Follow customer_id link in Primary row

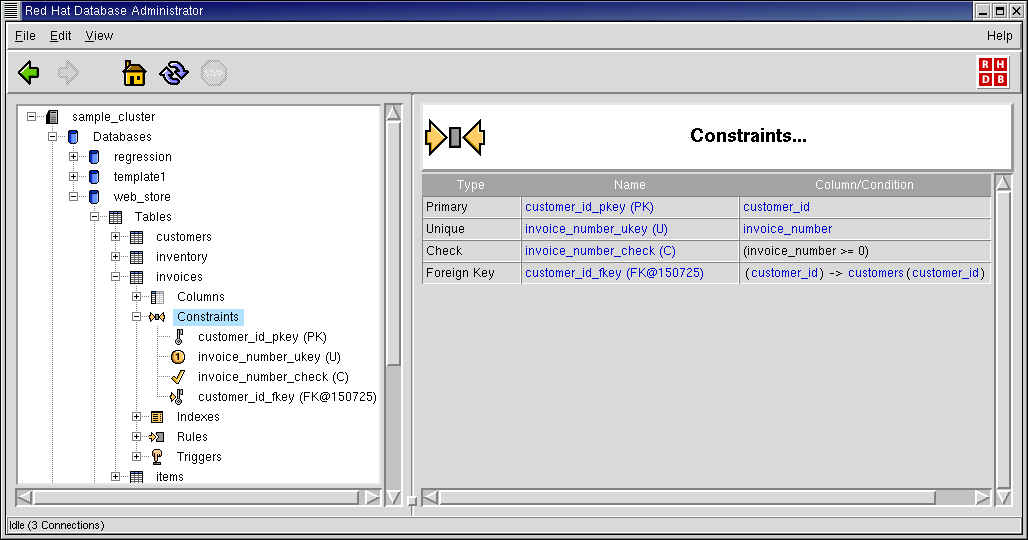tap(776, 207)
